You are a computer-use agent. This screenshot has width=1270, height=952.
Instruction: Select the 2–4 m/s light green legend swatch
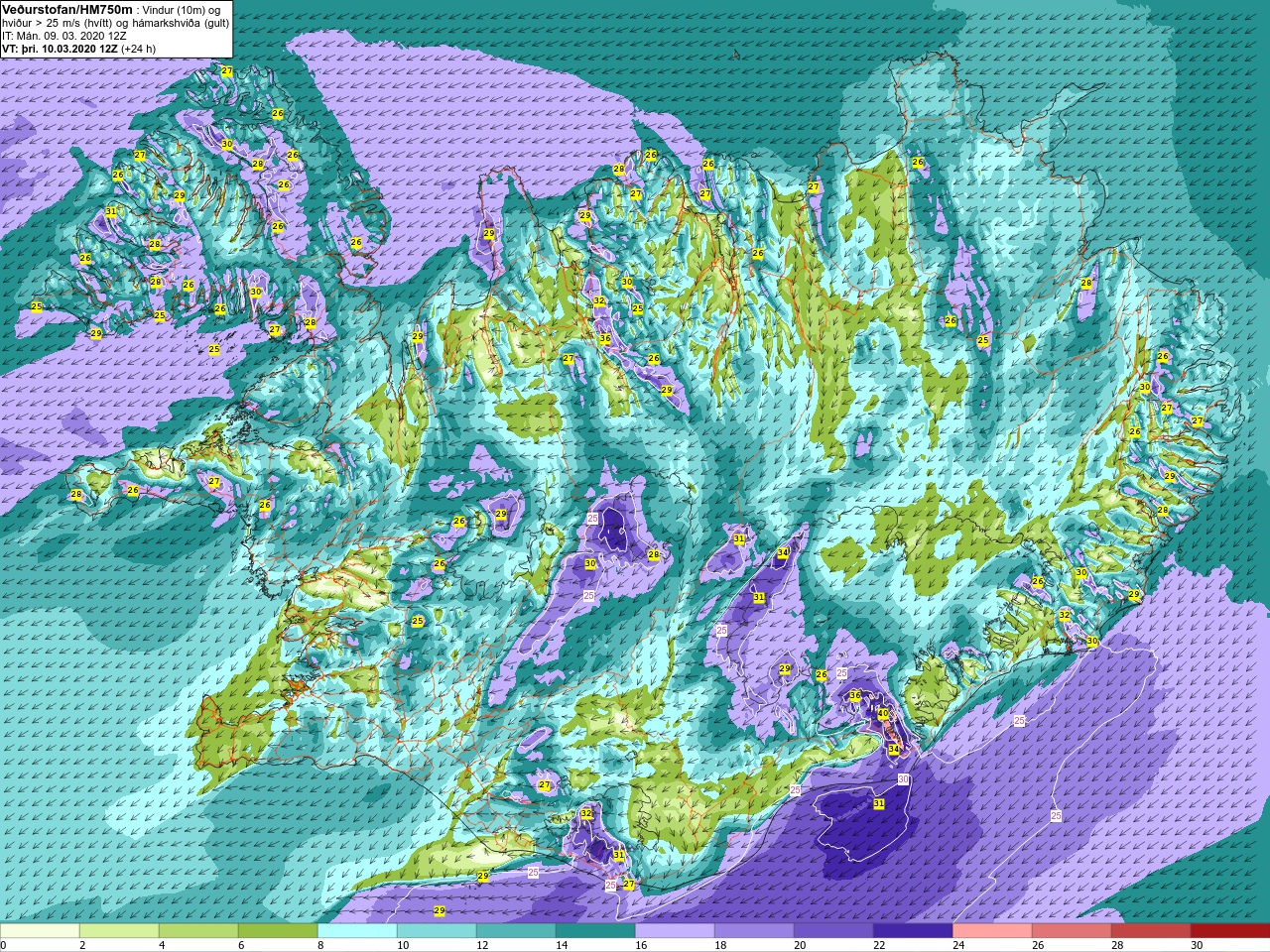119,930
